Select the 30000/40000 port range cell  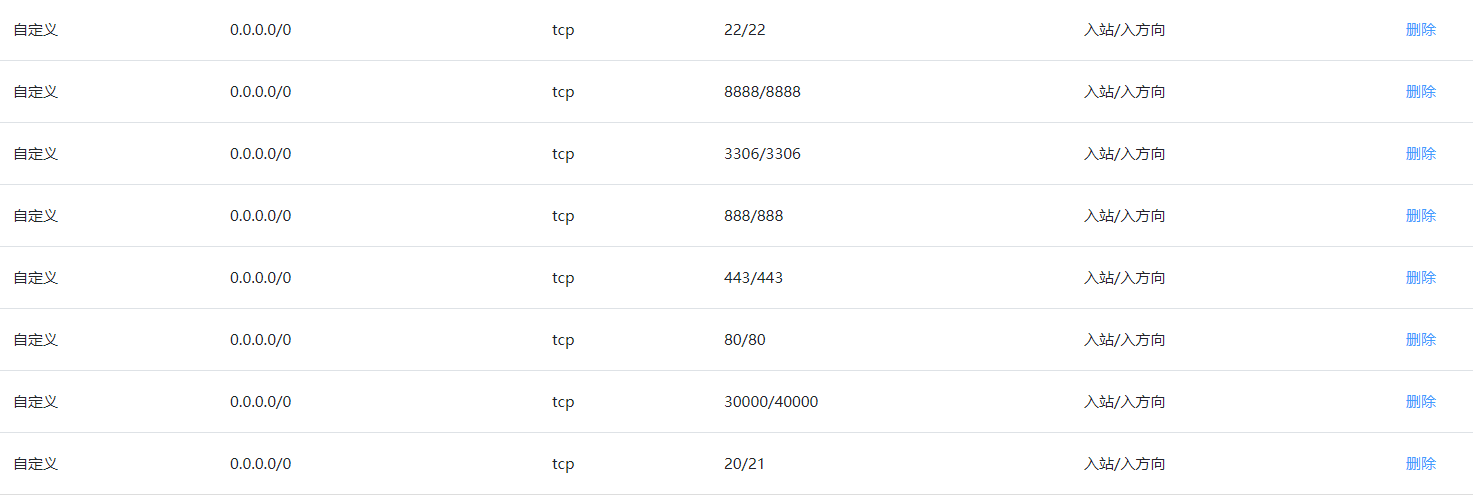pos(771,402)
